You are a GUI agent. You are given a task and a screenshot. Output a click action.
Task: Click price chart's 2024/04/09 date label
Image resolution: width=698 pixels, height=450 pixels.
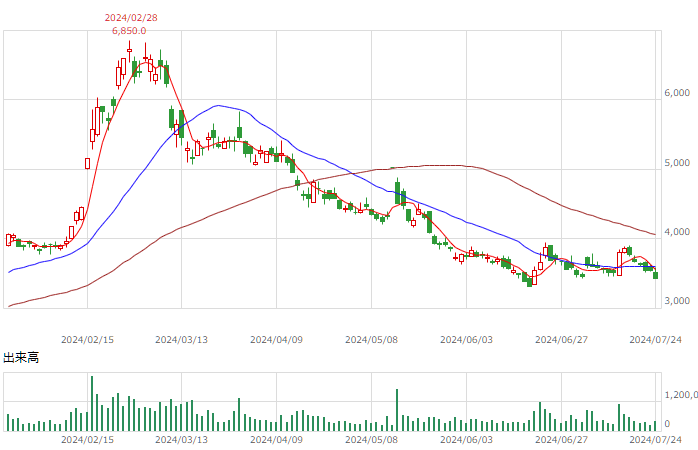pos(276,340)
